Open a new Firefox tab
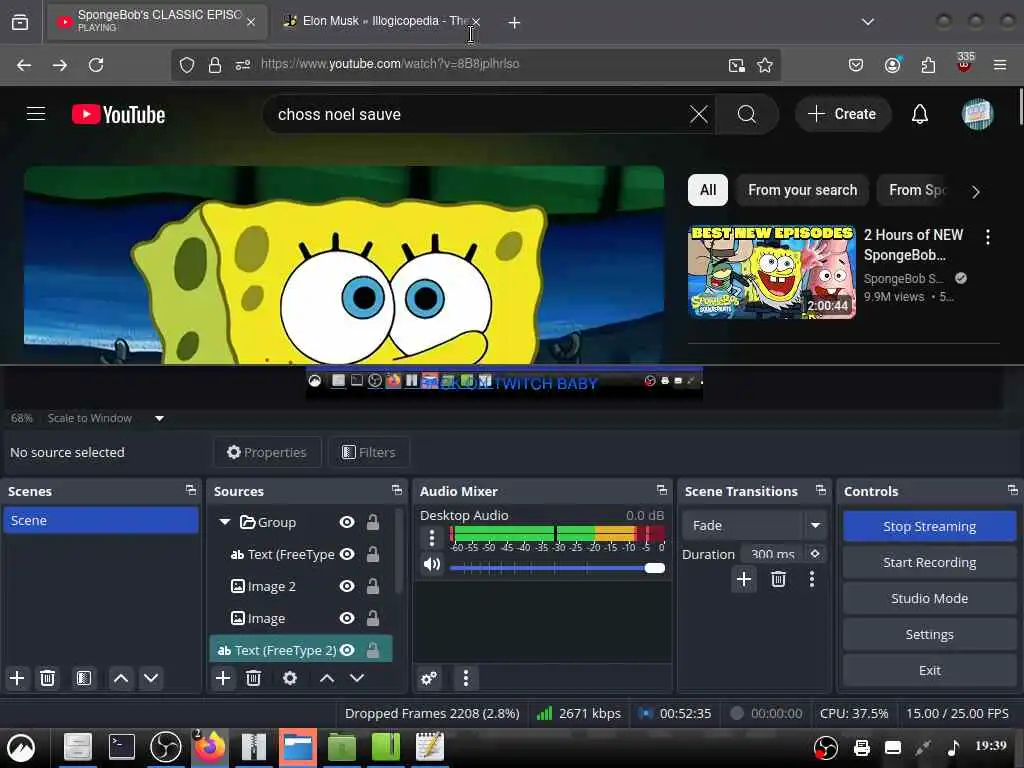The height and width of the screenshot is (768, 1024). coord(514,23)
